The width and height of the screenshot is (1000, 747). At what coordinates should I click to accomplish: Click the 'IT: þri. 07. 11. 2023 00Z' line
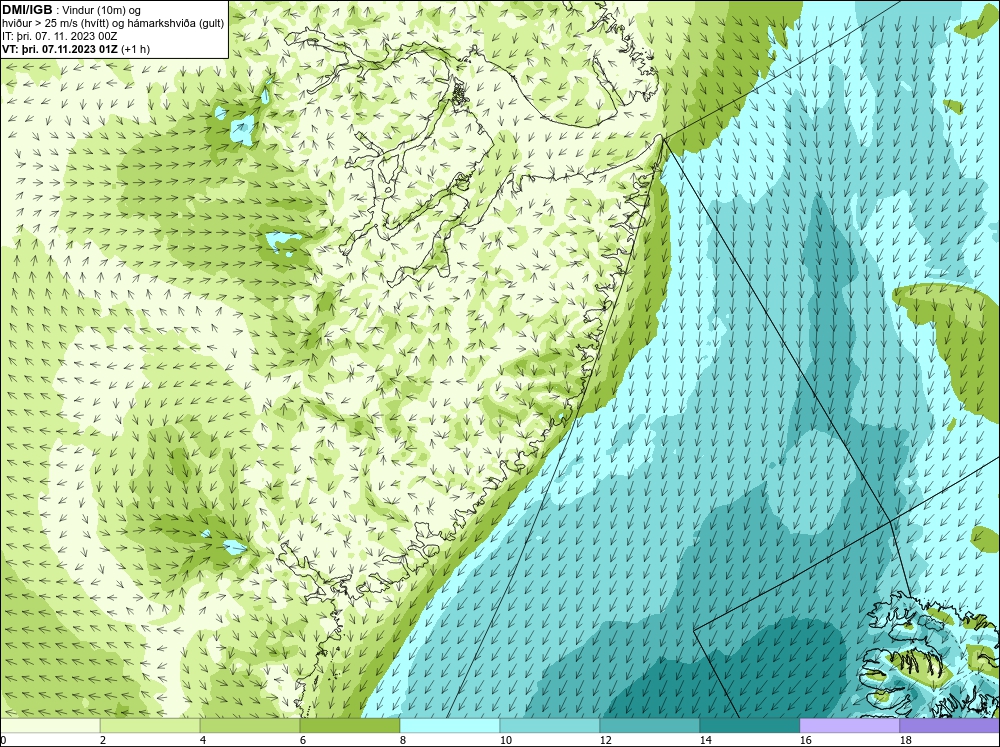pyautogui.click(x=59, y=36)
